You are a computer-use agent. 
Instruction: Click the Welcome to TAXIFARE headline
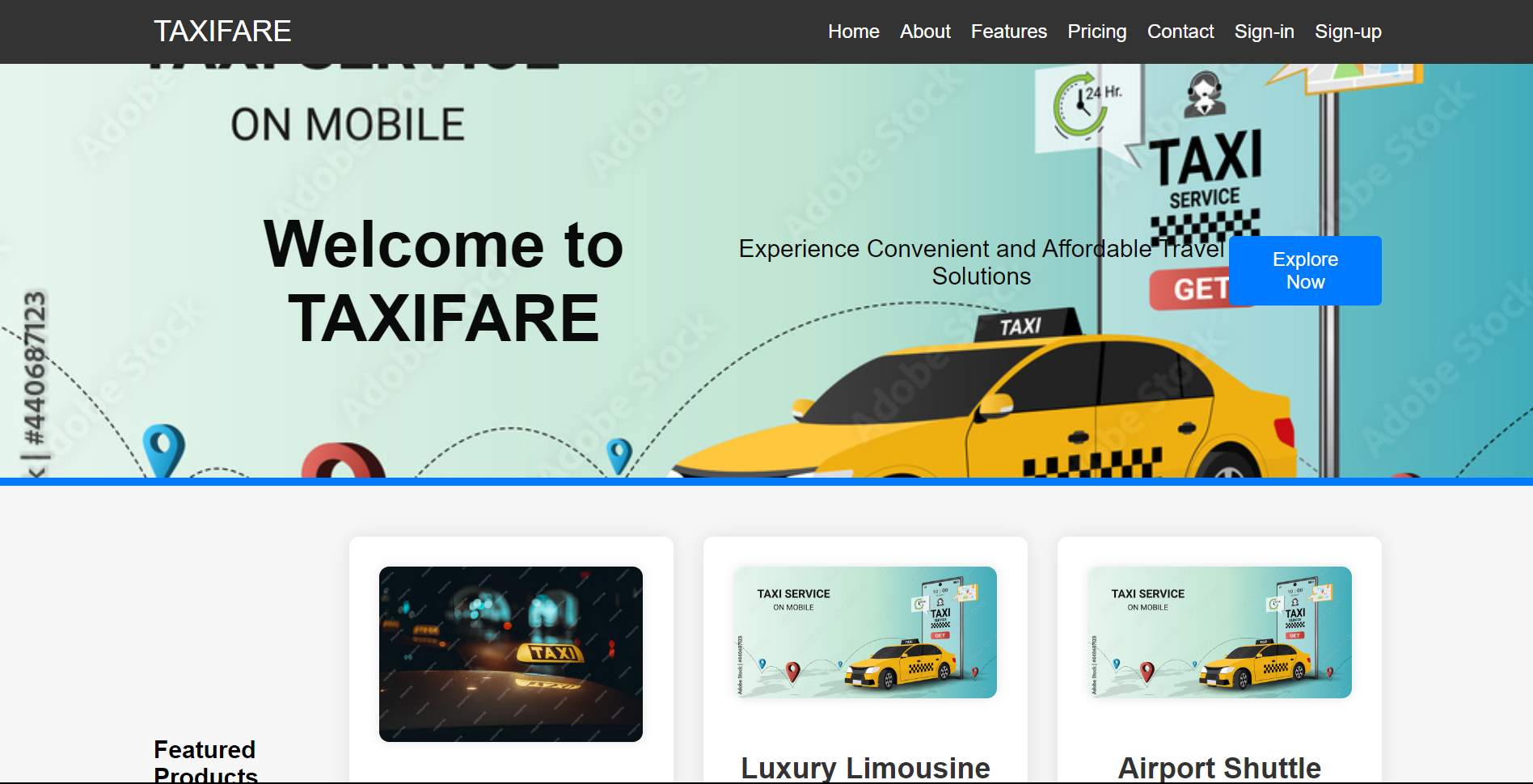[443, 281]
